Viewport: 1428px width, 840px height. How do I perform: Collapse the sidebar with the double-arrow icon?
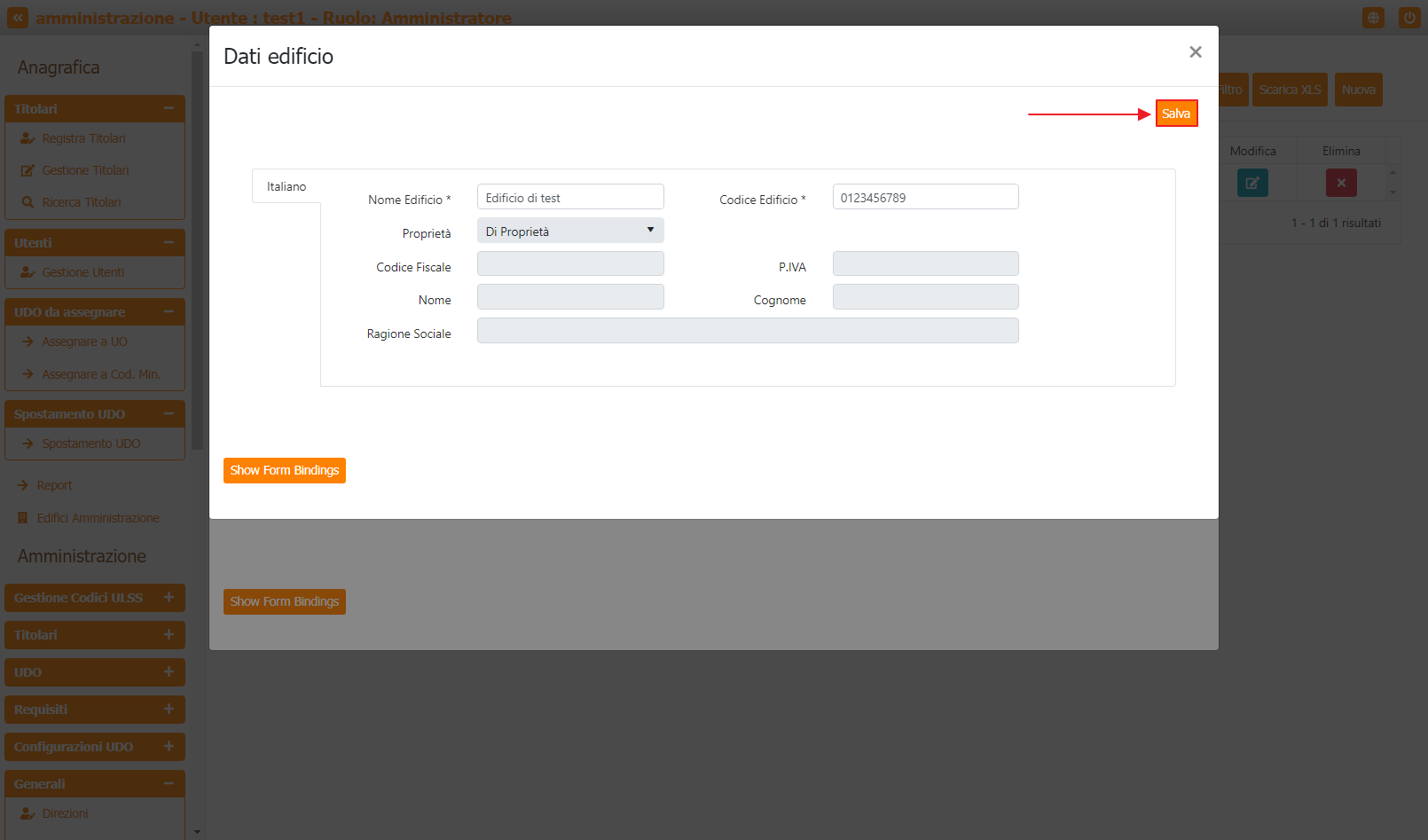click(x=18, y=18)
